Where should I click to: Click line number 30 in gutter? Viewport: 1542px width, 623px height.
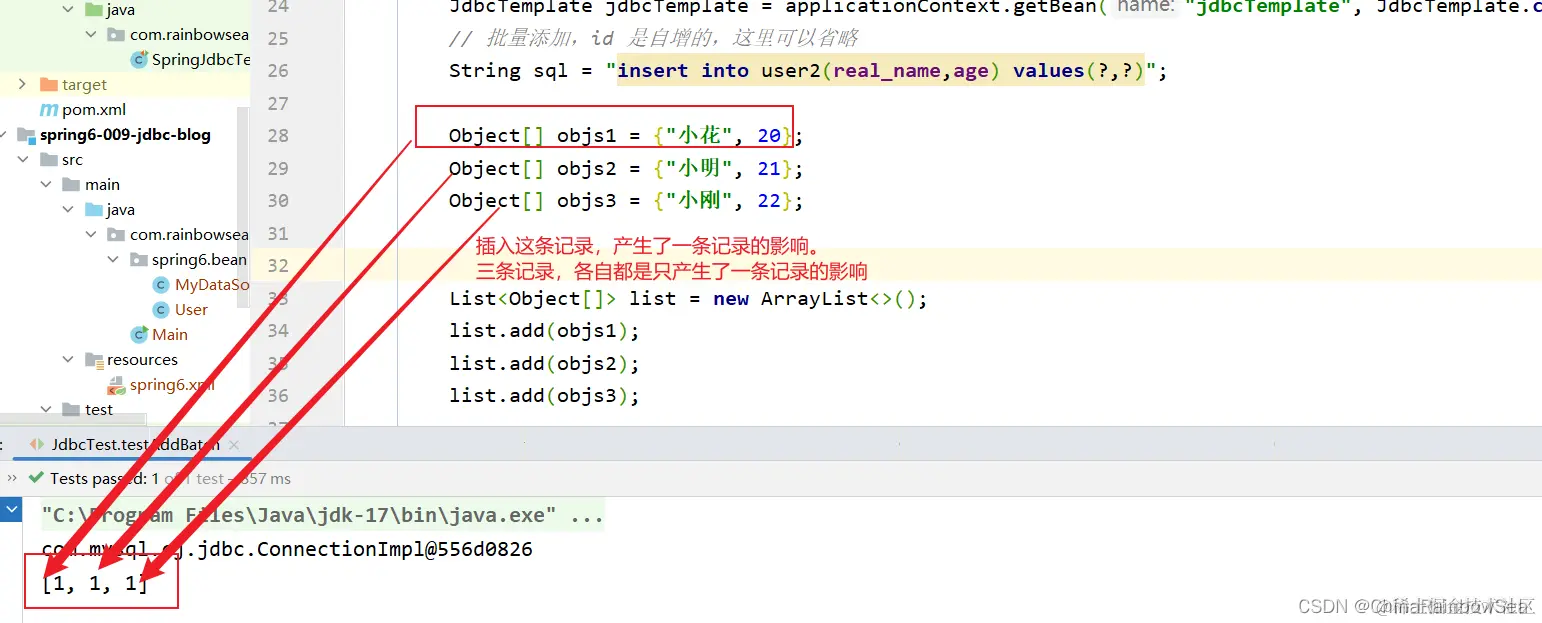(278, 201)
